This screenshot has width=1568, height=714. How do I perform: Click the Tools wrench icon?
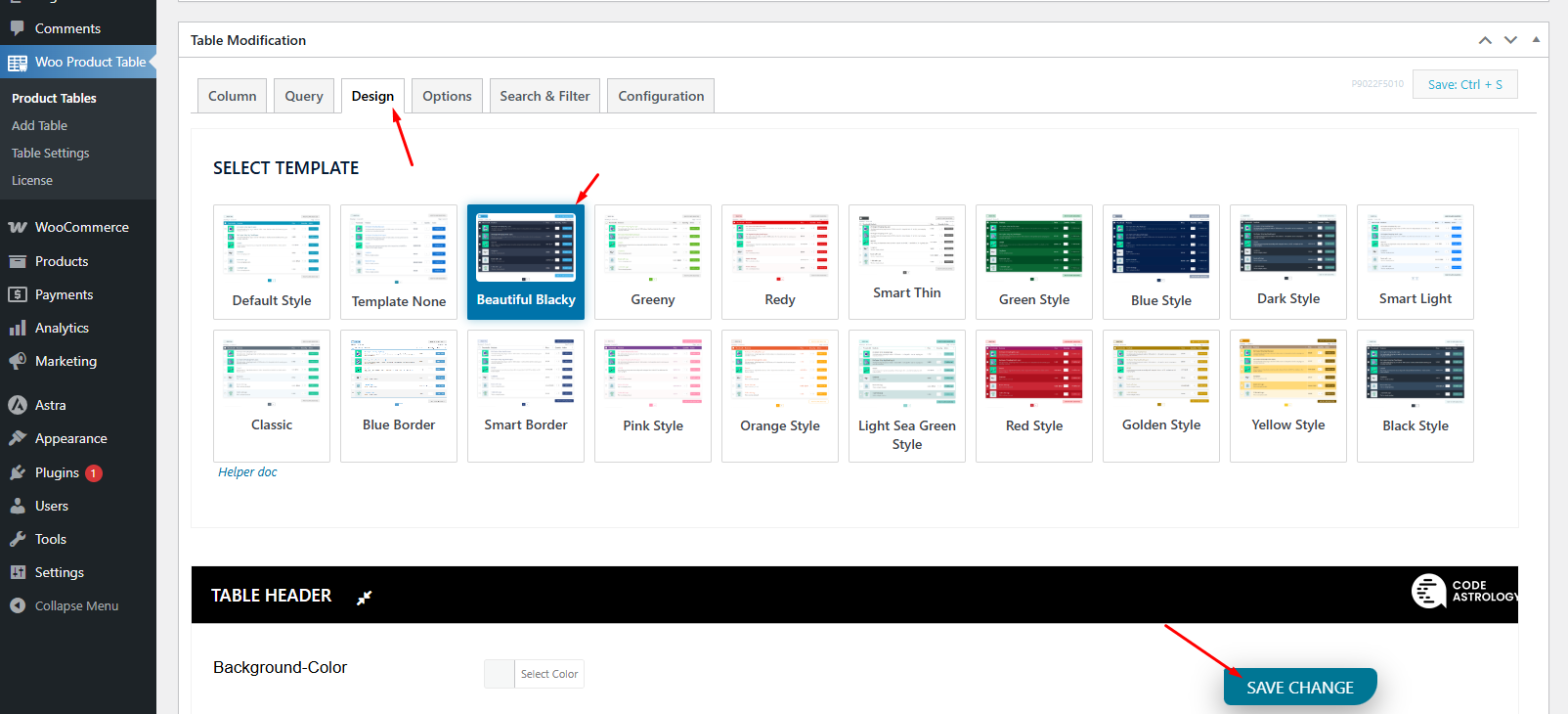pyautogui.click(x=18, y=539)
